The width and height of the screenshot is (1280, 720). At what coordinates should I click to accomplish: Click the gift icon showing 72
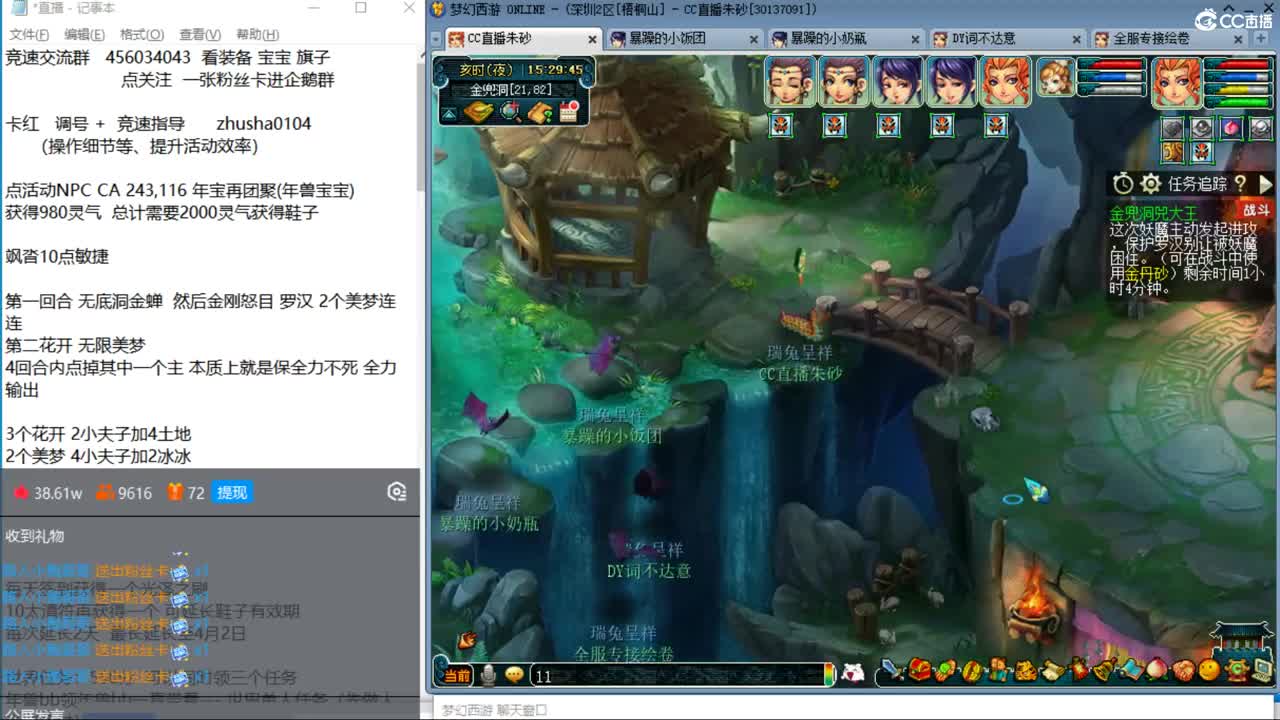pos(174,492)
